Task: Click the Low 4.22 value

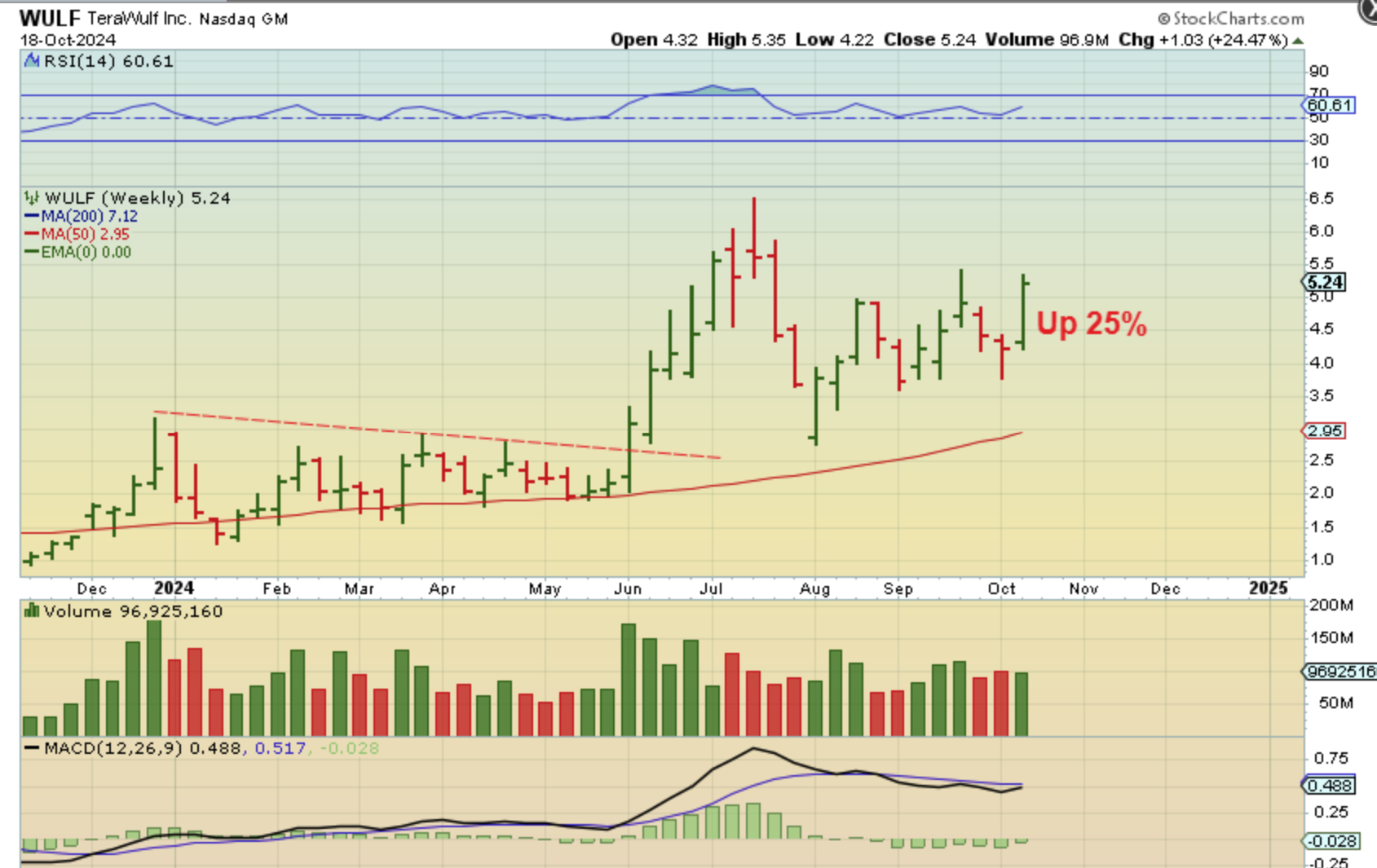Action: coord(836,40)
